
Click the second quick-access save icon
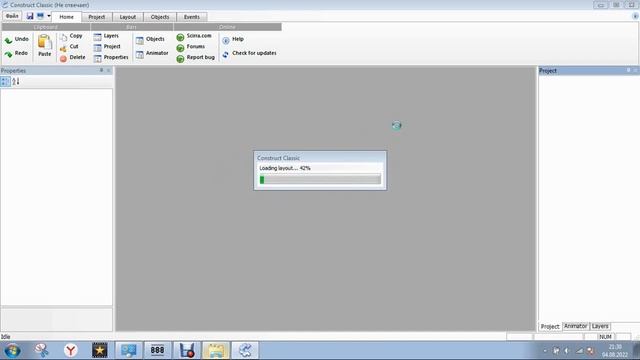[40, 16]
